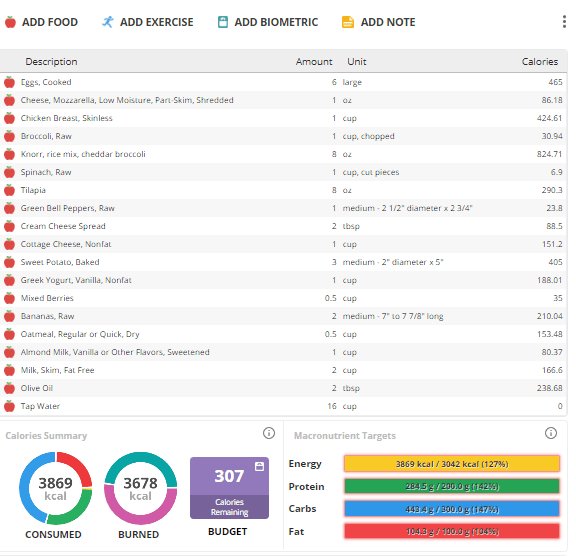Click the apple icon beside Sweet Potato, Baked
Screen dimensions: 576x556
(10, 262)
